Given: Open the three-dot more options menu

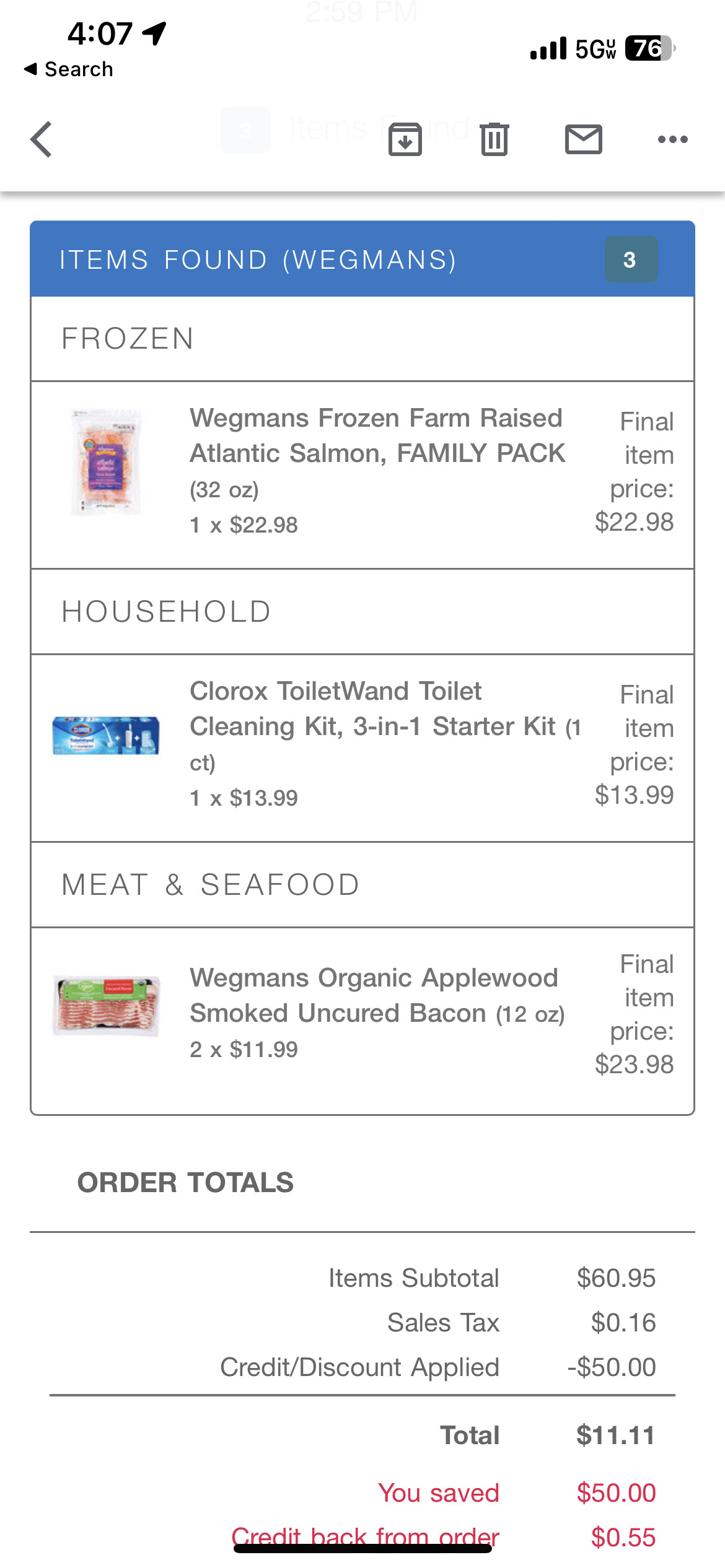Looking at the screenshot, I should [672, 139].
